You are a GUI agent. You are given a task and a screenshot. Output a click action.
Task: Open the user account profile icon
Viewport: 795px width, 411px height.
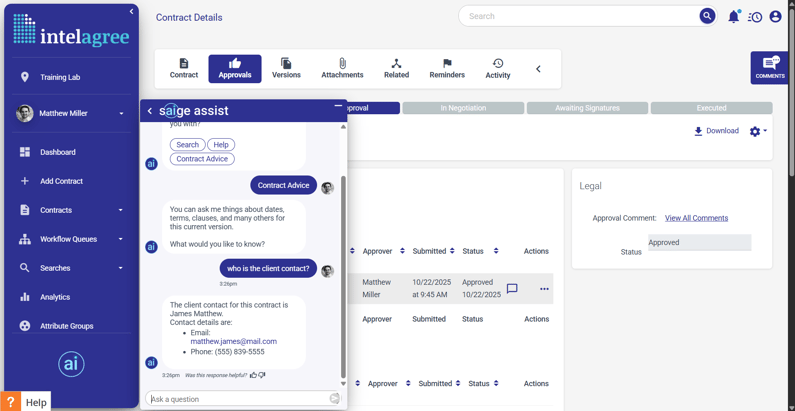pos(776,17)
